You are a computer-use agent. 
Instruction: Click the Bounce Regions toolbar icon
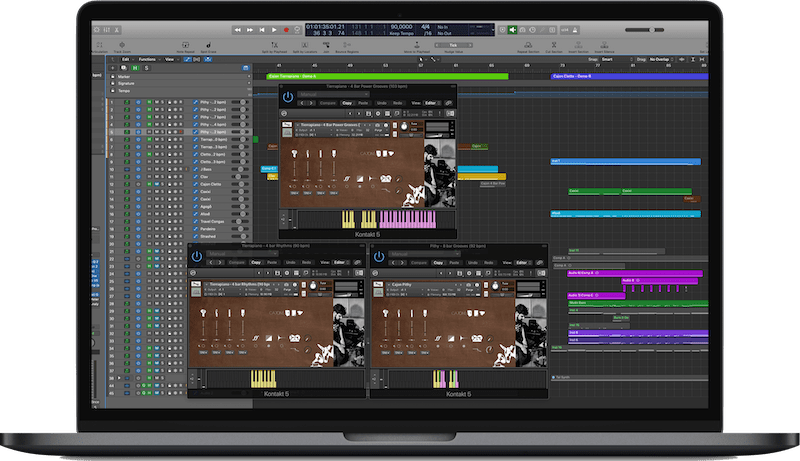[347, 46]
